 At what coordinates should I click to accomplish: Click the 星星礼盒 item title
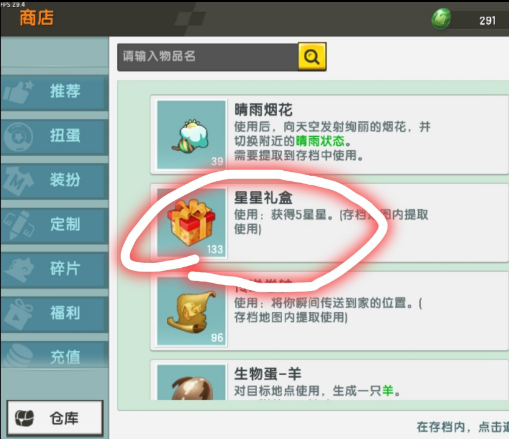263,198
